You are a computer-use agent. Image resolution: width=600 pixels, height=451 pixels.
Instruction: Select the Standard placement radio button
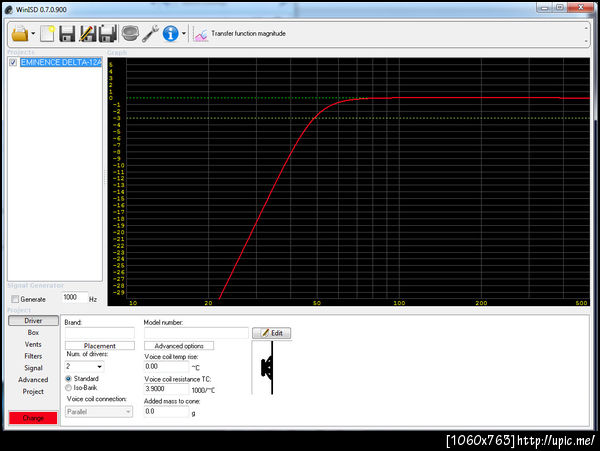pyautogui.click(x=68, y=378)
